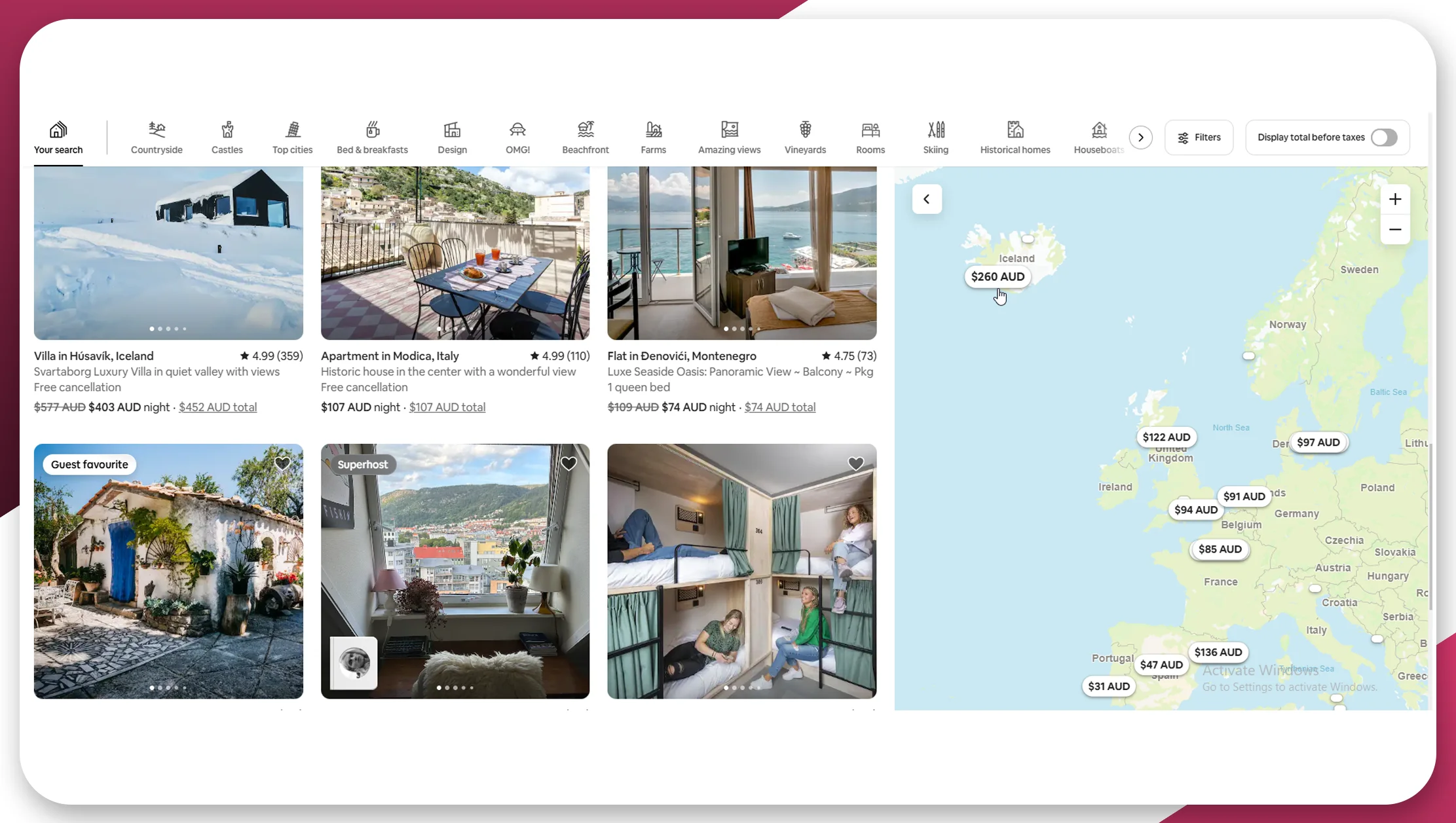This screenshot has width=1456, height=823.
Task: Click $107 AUD total link for Italy apartment
Action: [x=447, y=407]
